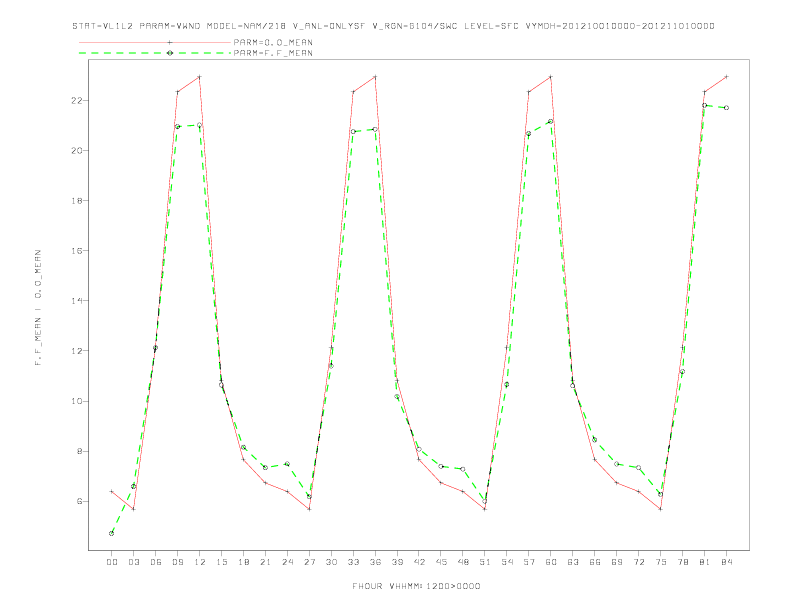The width and height of the screenshot is (792, 612).
Task: Click x-axis forecast hour label 42
Action: (x=419, y=562)
